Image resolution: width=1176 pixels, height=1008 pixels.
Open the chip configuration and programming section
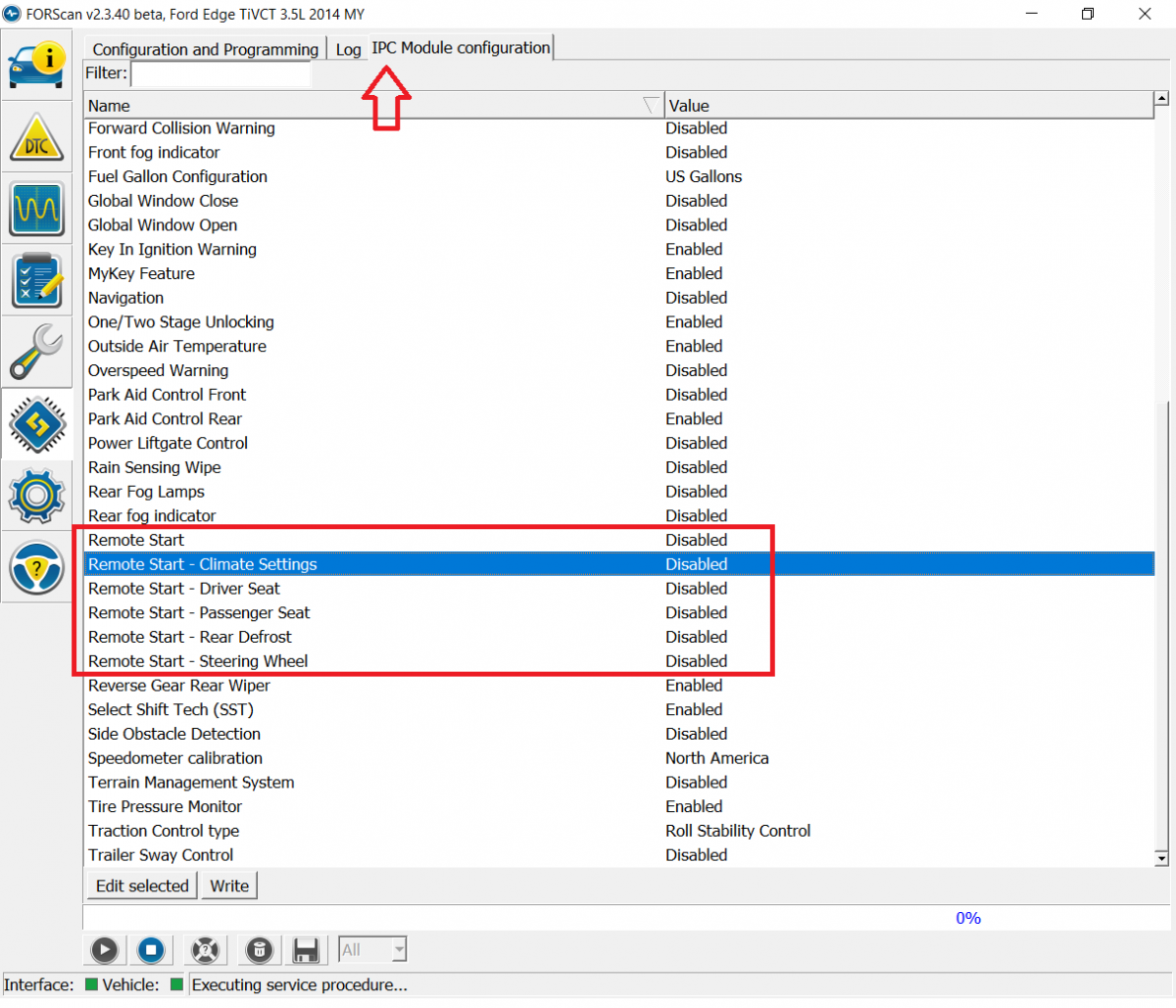coord(37,424)
